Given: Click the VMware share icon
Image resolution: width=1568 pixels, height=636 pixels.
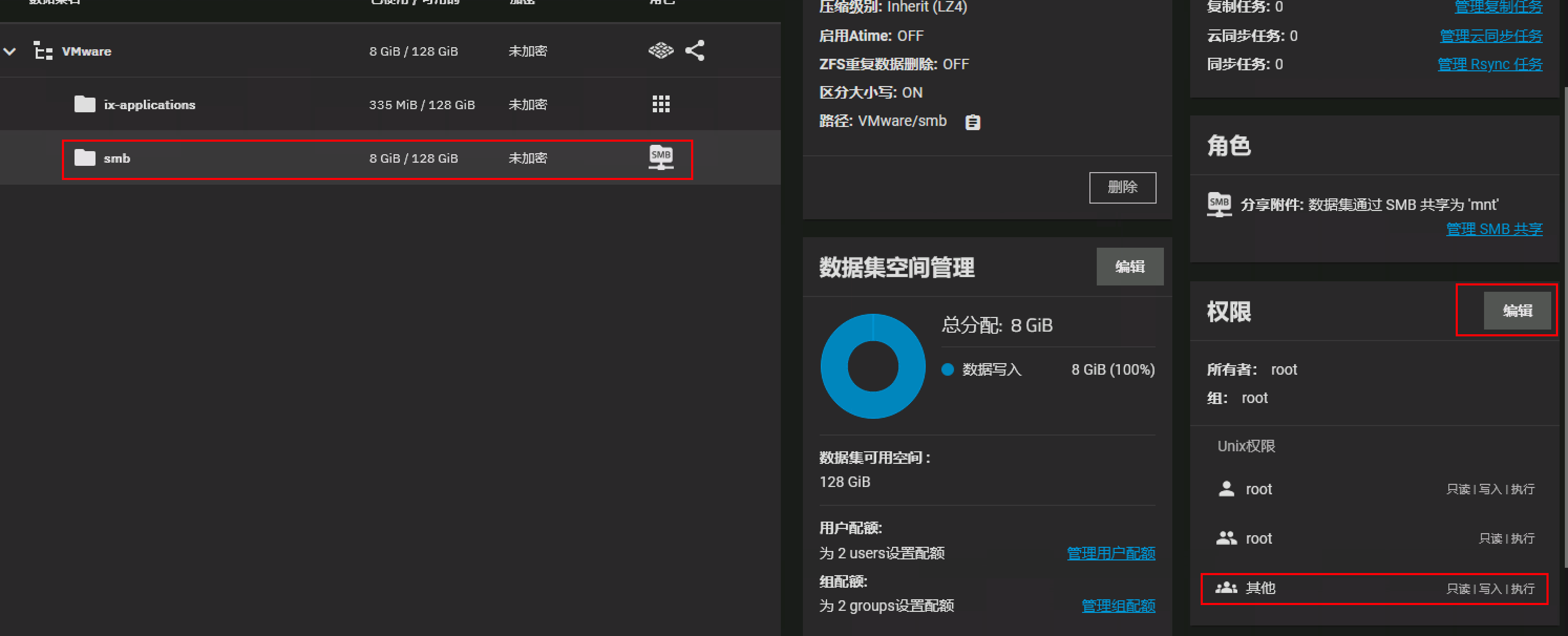Looking at the screenshot, I should click(694, 50).
